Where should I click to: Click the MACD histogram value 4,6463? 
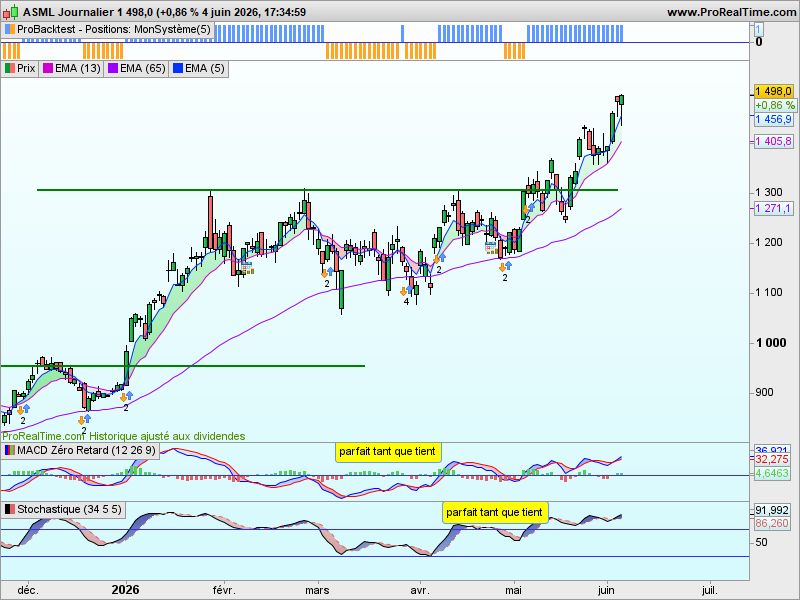(771, 473)
